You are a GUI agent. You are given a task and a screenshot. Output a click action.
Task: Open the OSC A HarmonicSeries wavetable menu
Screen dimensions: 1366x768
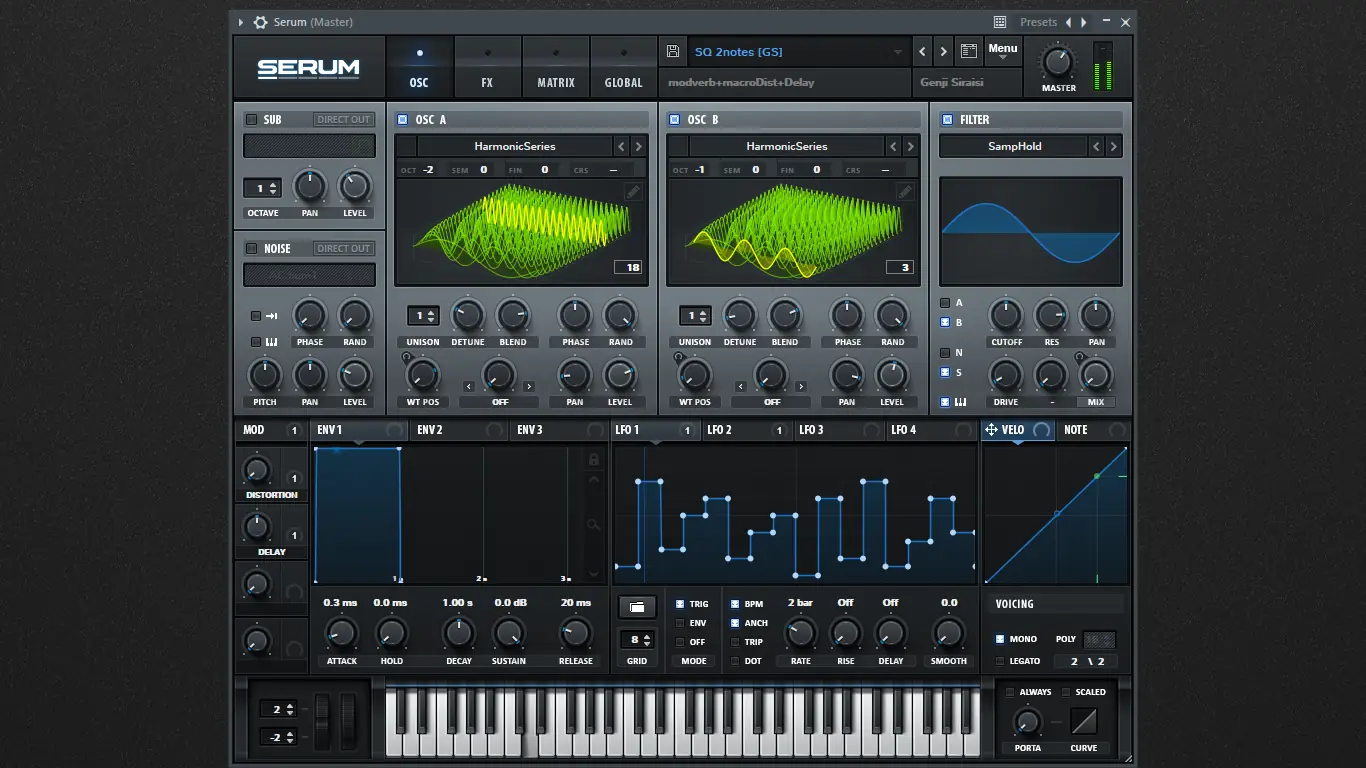click(x=515, y=146)
